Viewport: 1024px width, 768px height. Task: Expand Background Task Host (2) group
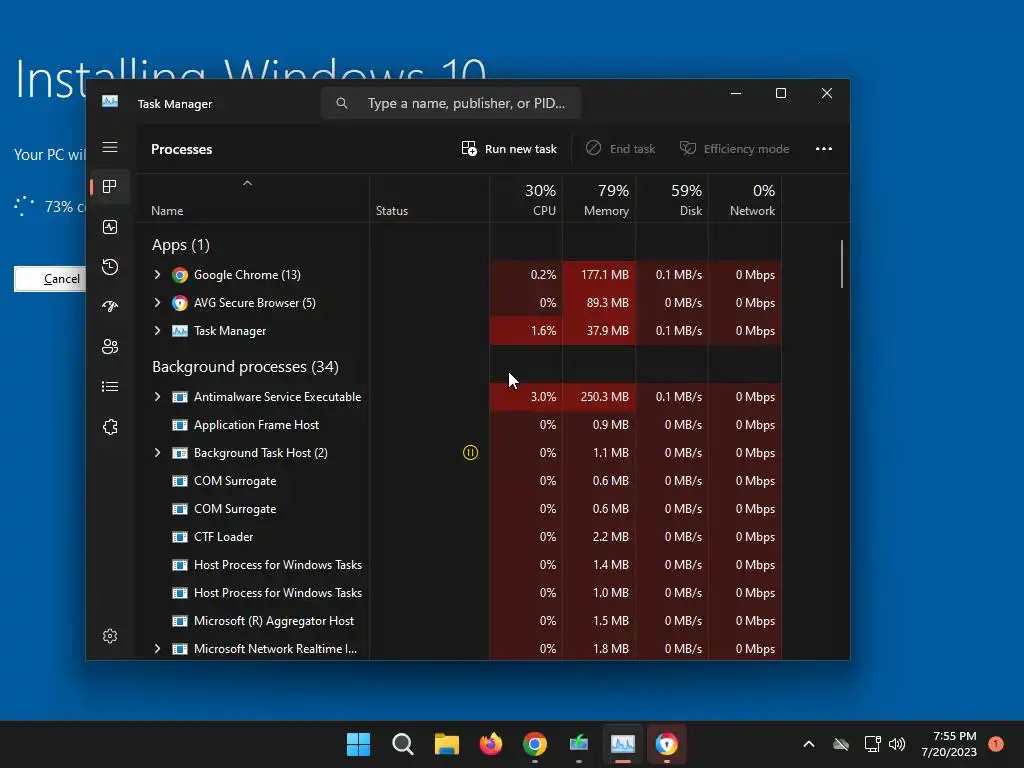click(157, 453)
